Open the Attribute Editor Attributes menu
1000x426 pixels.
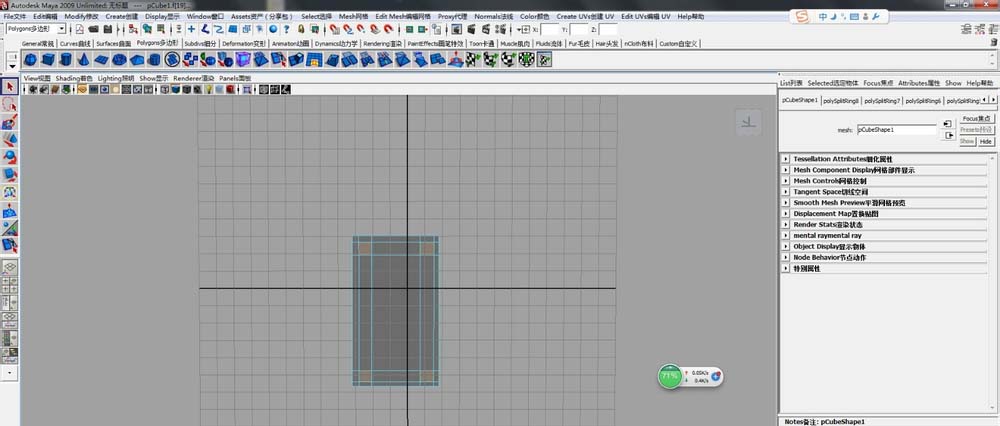tap(919, 84)
